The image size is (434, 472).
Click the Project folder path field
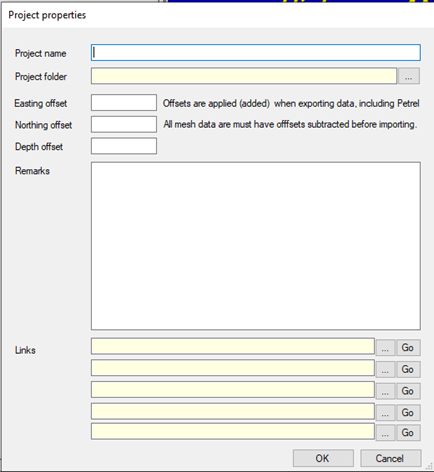[244, 76]
